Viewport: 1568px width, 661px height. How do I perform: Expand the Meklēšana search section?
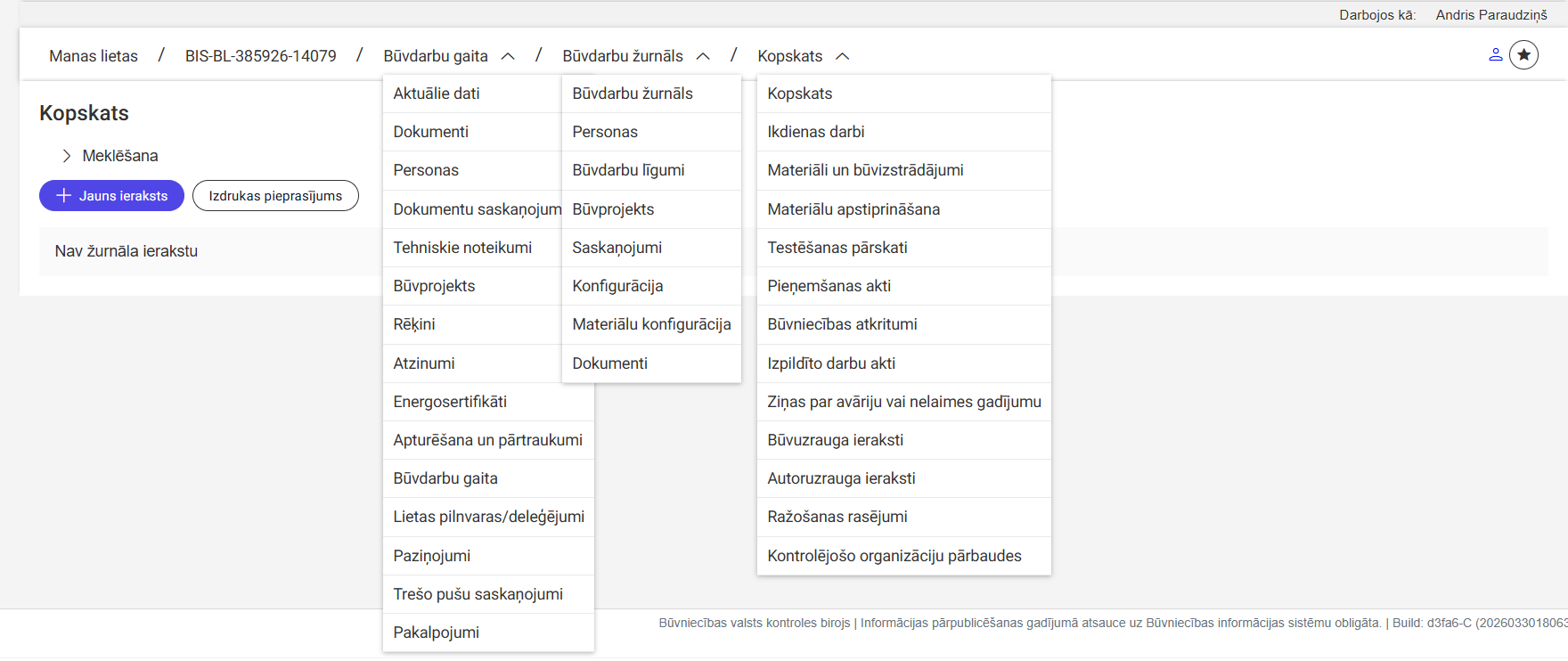(67, 156)
